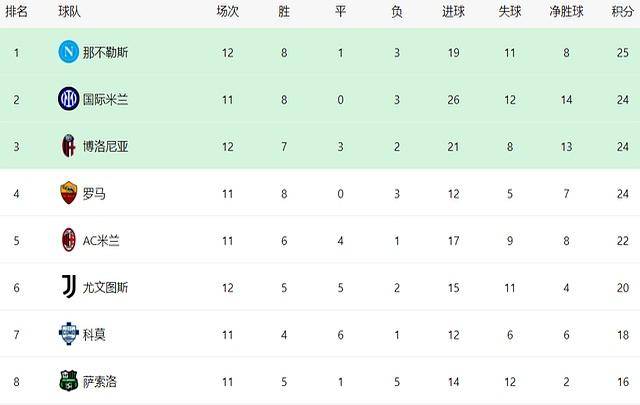Click the Bologna club crest
The image size is (640, 405).
[x=68, y=145]
